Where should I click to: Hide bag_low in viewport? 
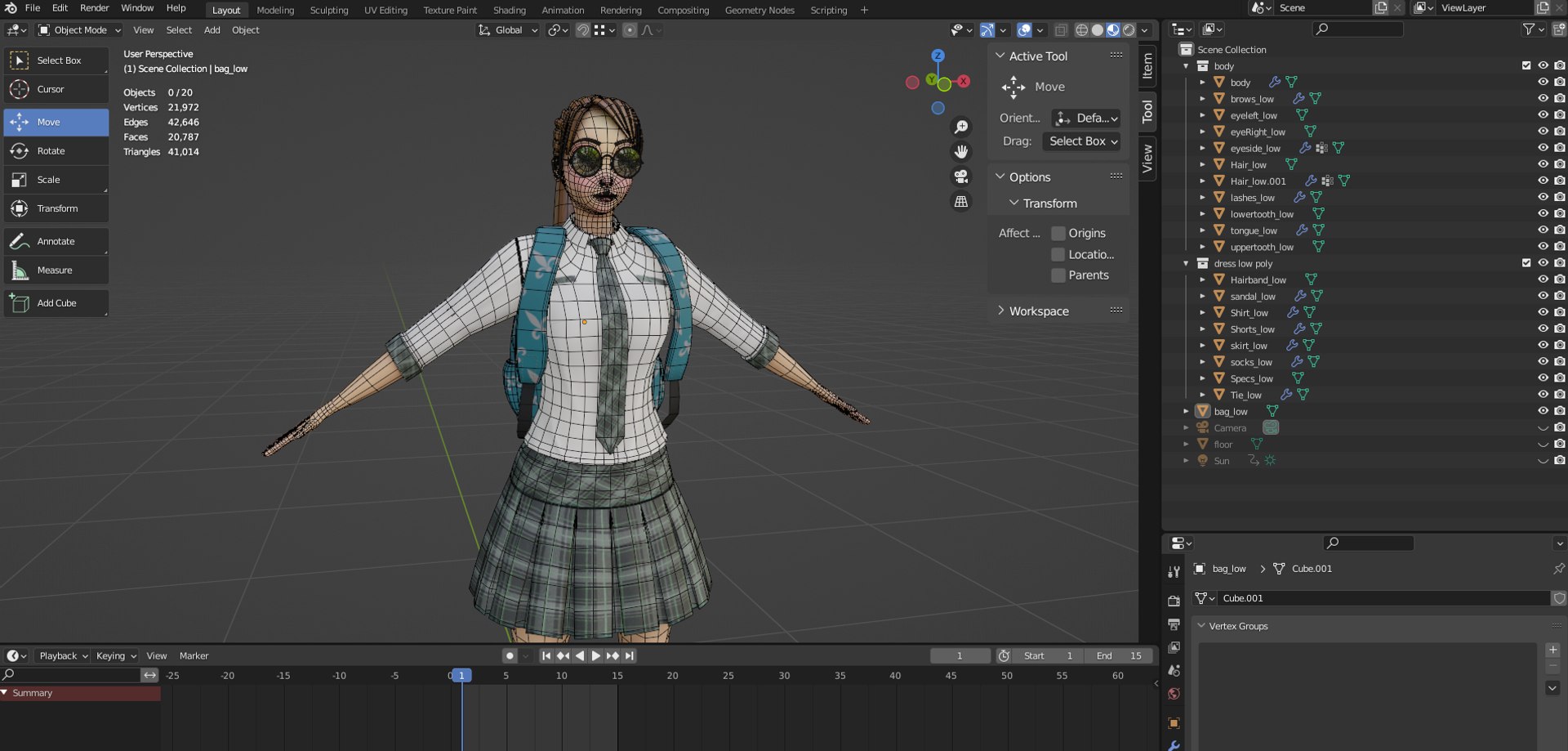tap(1543, 411)
